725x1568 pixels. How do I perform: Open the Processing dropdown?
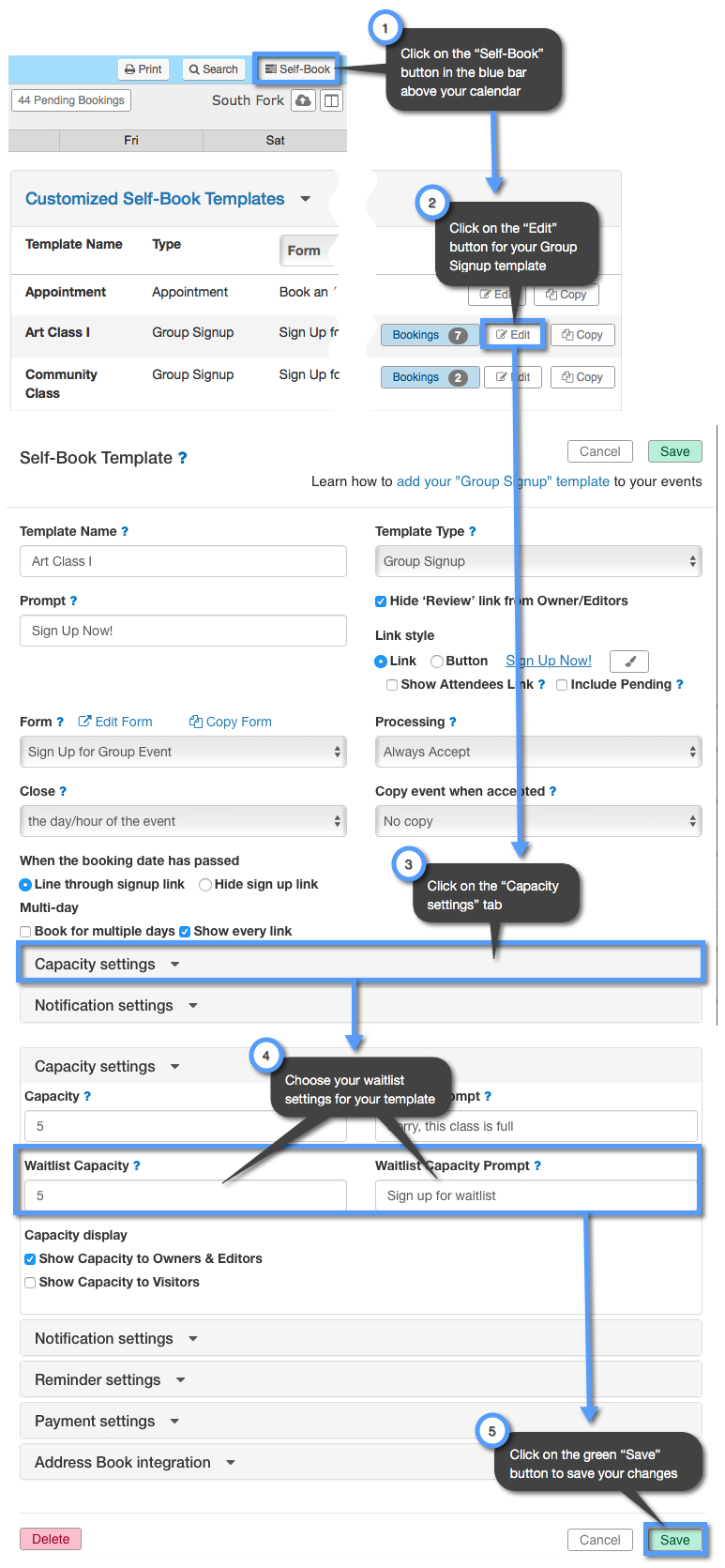[x=537, y=752]
